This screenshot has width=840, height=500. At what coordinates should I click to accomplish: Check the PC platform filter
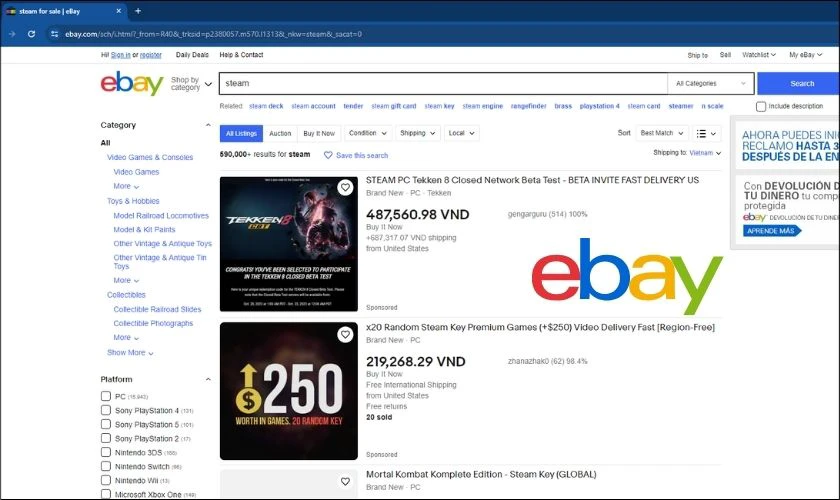click(106, 396)
